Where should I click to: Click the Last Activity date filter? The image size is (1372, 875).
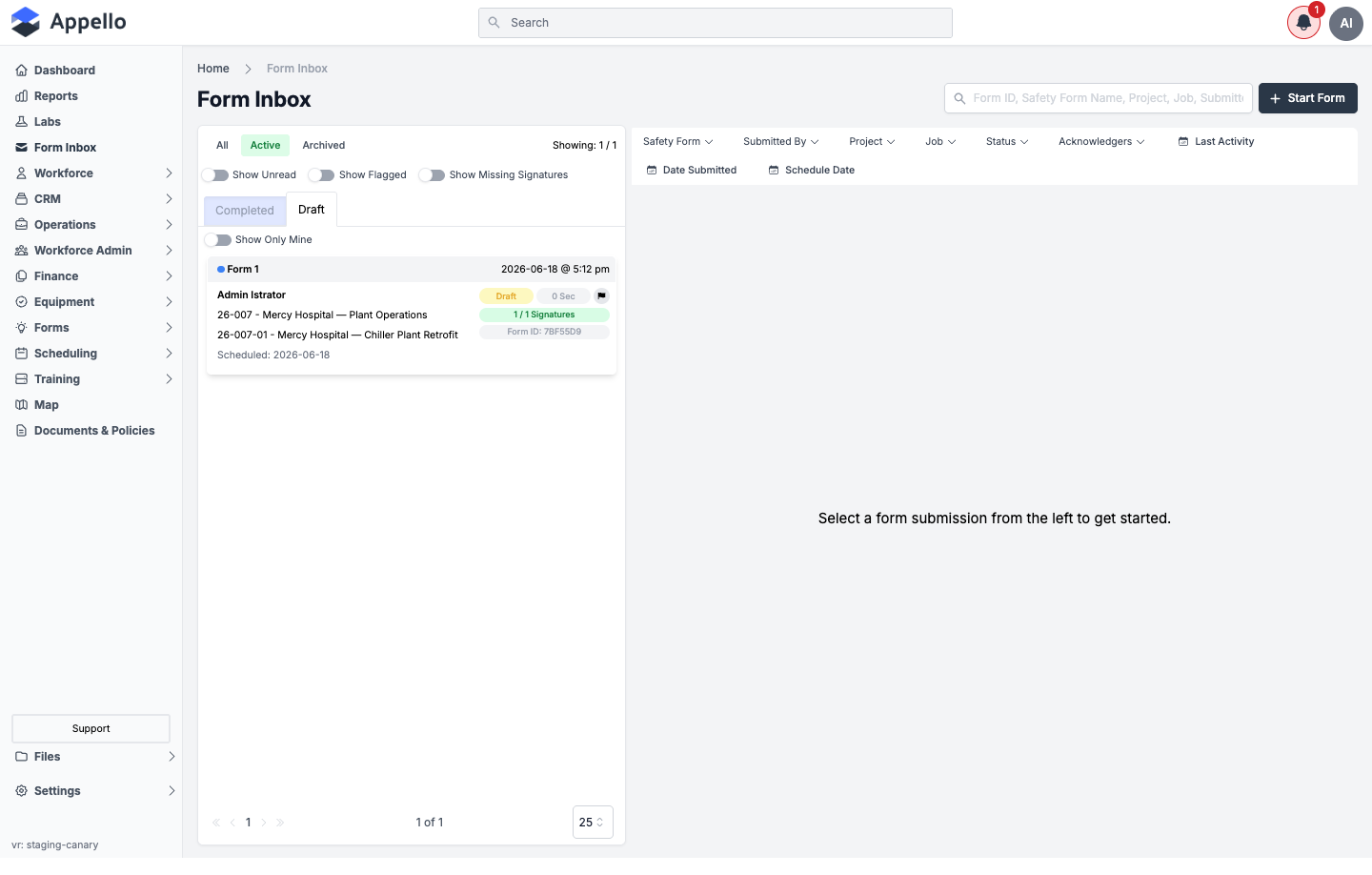pyautogui.click(x=1217, y=142)
